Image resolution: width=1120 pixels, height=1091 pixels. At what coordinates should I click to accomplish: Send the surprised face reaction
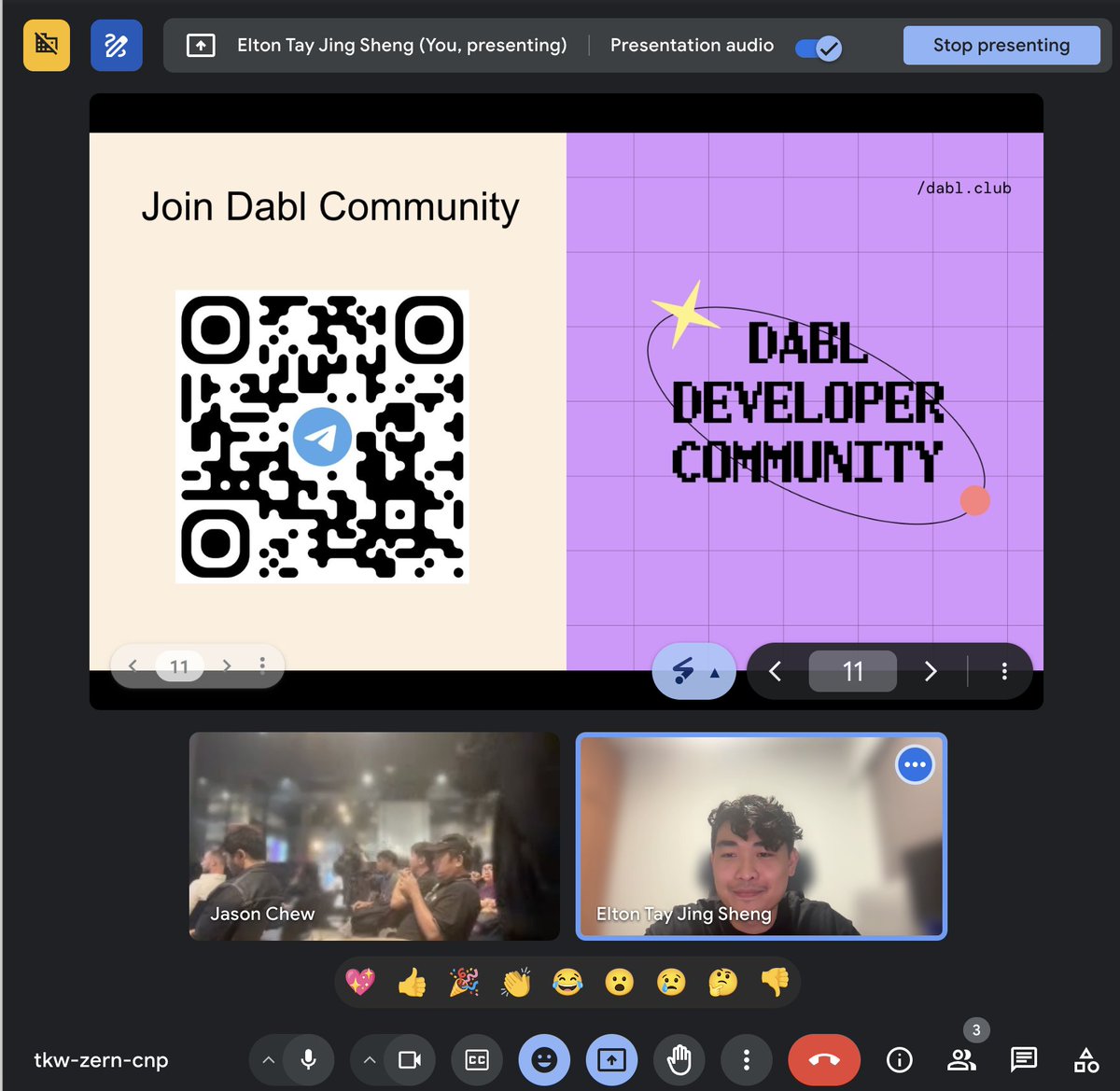tap(619, 982)
